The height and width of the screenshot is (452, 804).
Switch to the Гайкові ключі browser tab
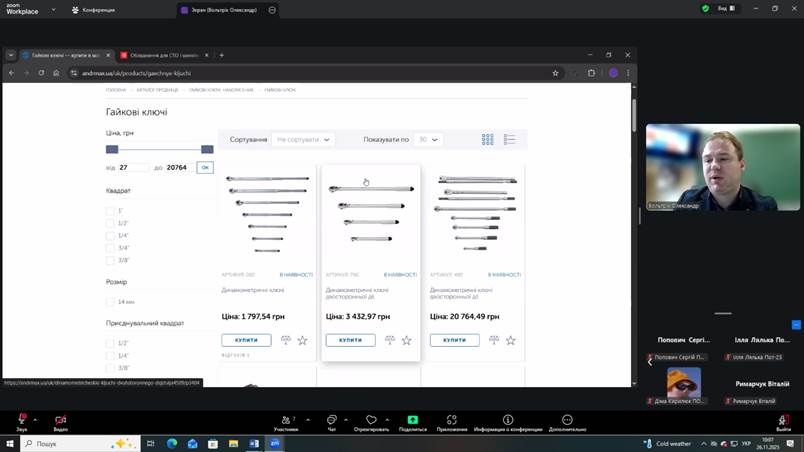65,55
